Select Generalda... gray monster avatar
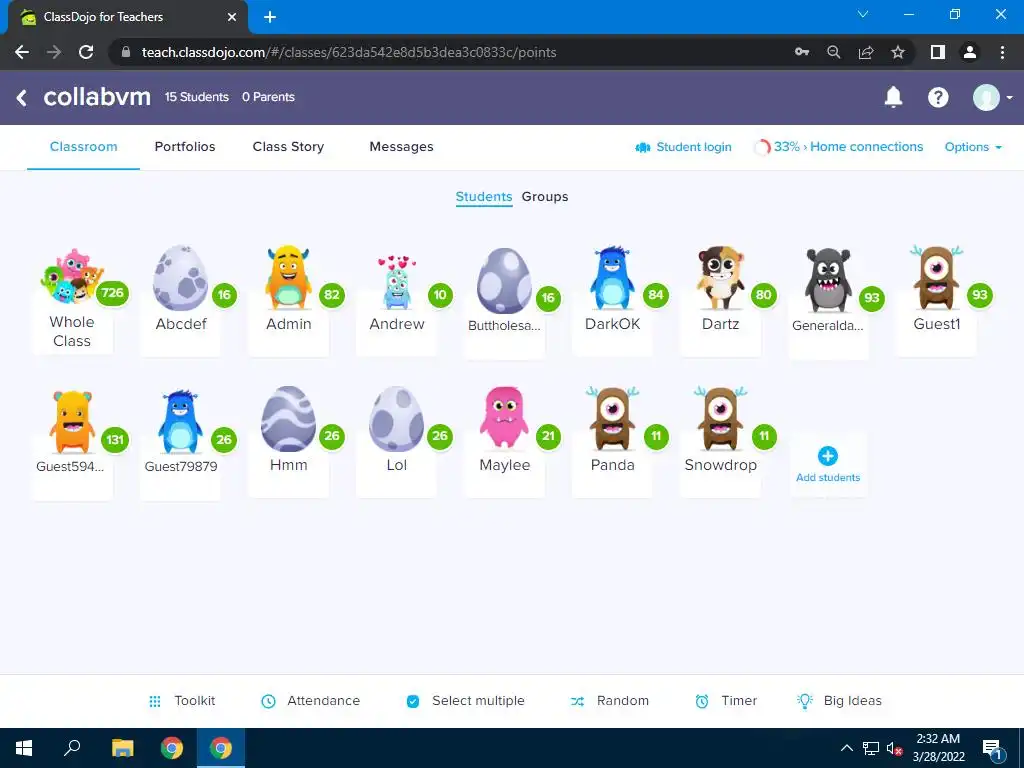Image resolution: width=1024 pixels, height=768 pixels. coord(827,280)
